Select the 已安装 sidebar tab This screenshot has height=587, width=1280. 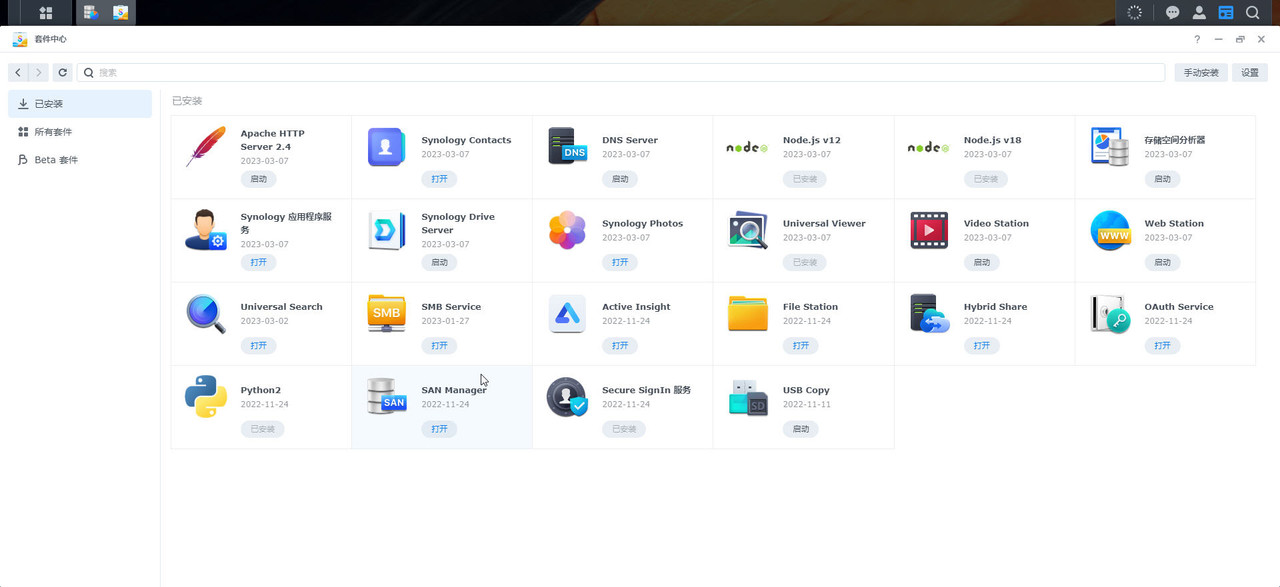[x=80, y=104]
